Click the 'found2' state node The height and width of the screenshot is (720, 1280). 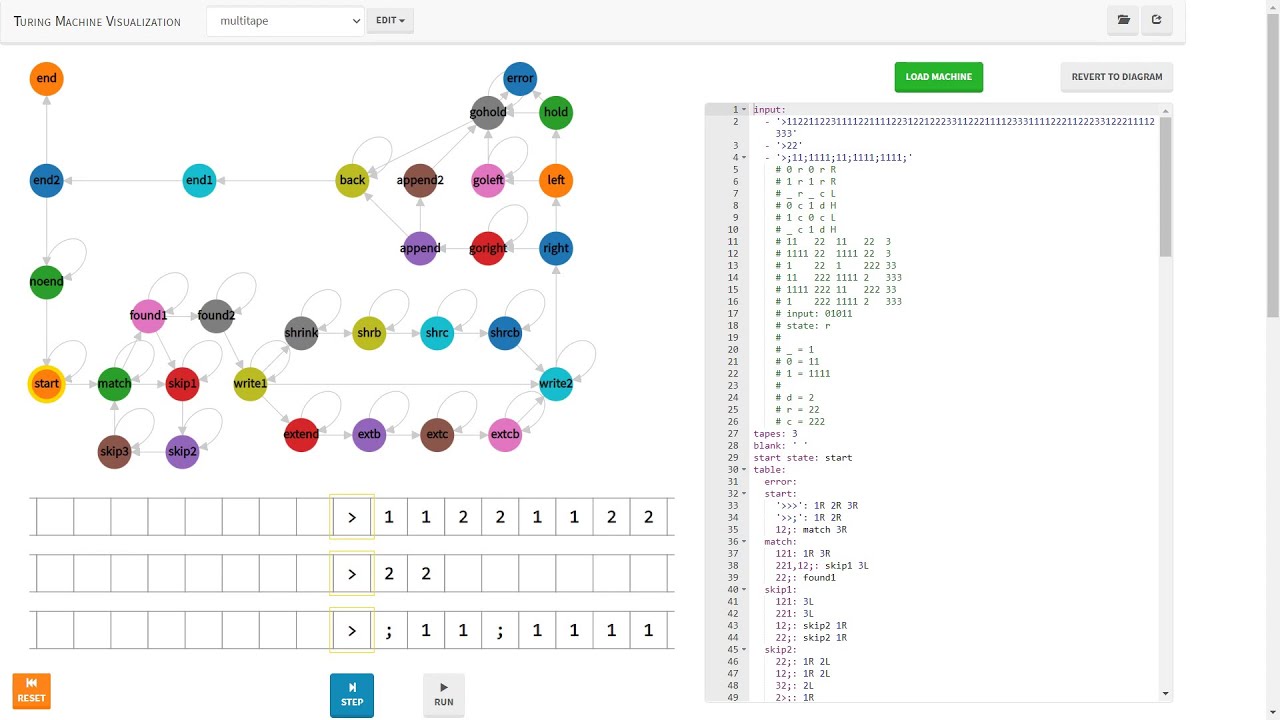click(216, 316)
